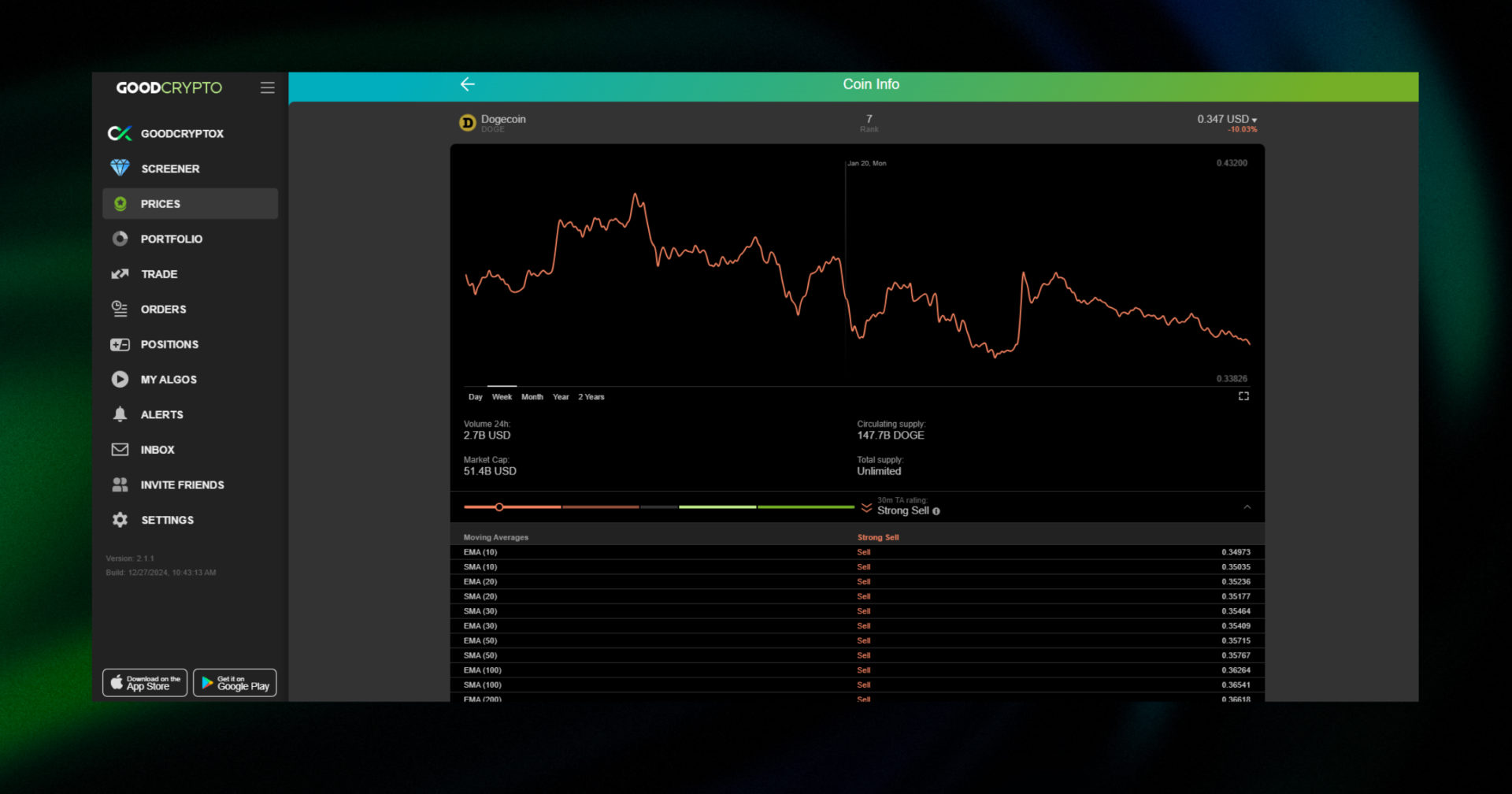This screenshot has width=1512, height=794.
Task: Click the Positions icon
Action: pos(120,344)
